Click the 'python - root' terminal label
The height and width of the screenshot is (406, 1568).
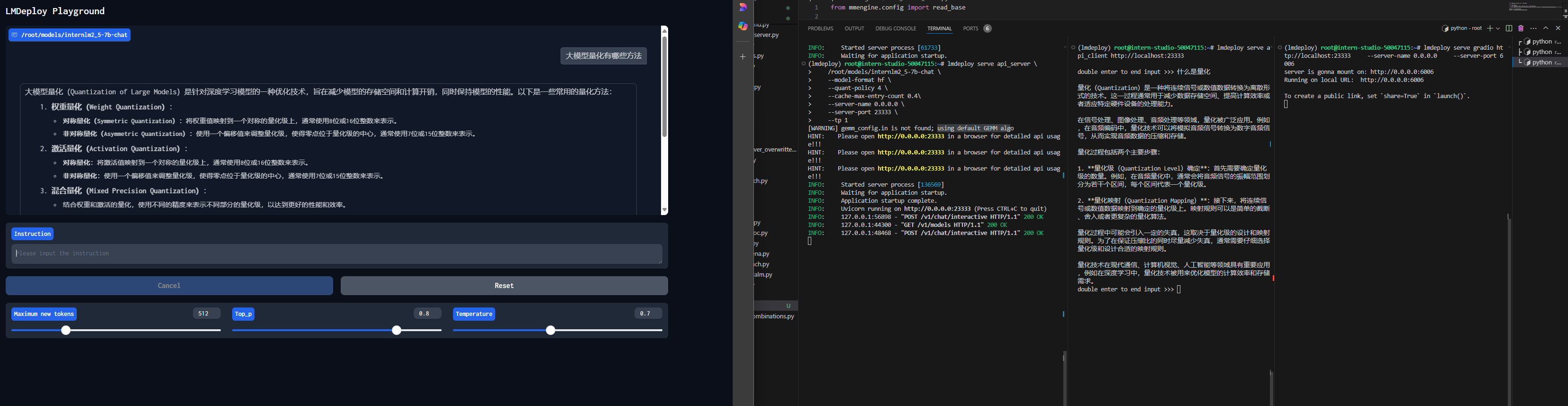(1461, 28)
